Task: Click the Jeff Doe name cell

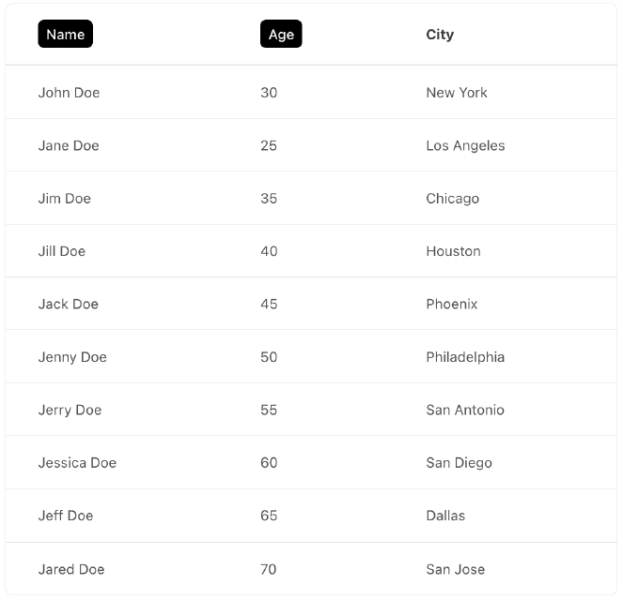Action: 65,517
